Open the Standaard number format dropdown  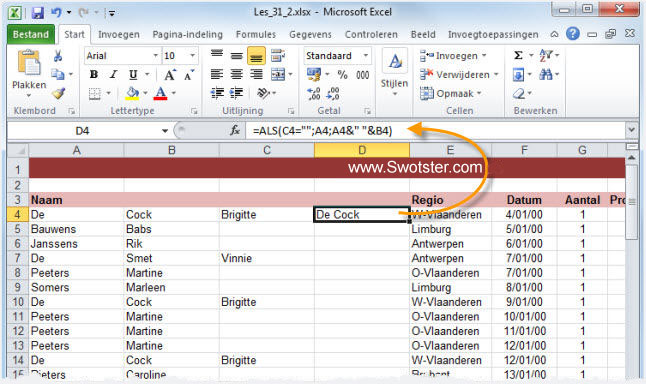point(365,56)
